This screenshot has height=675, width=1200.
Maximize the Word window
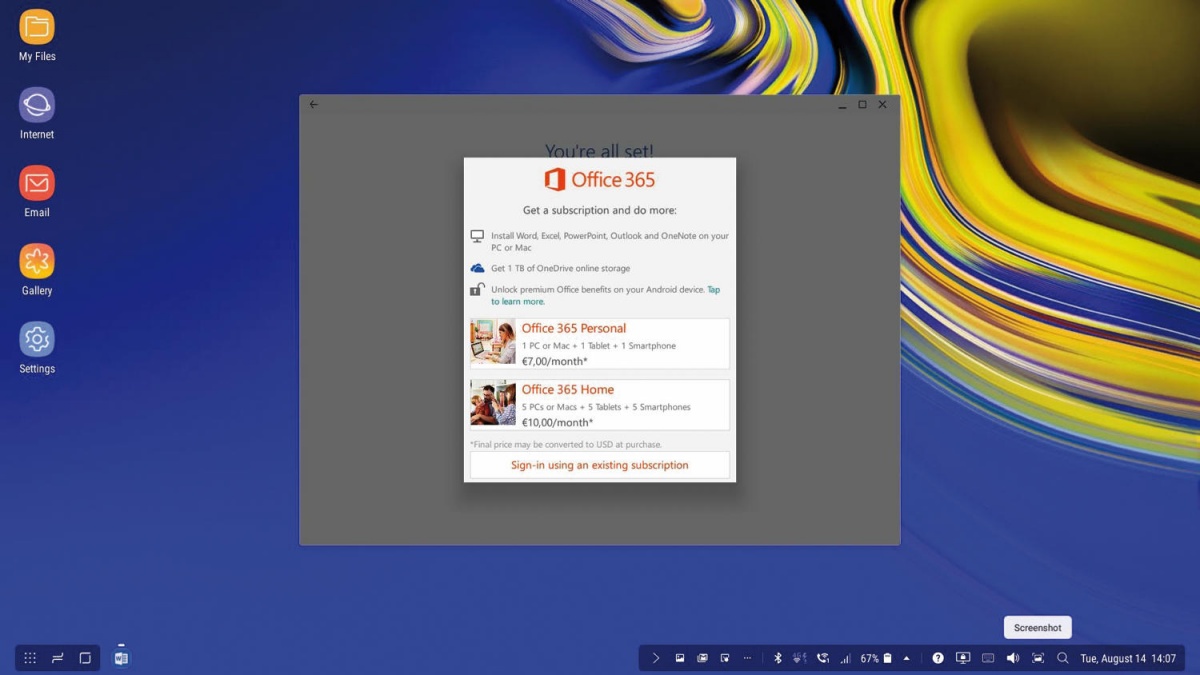click(862, 104)
